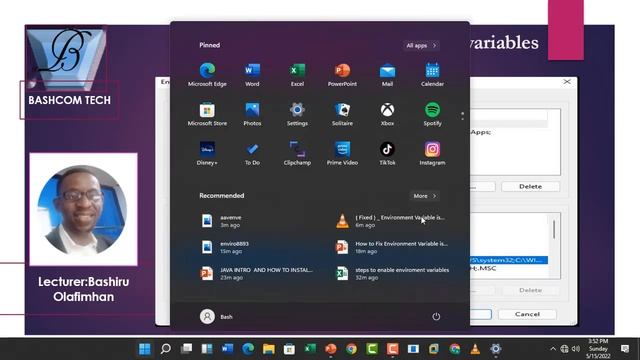The height and width of the screenshot is (360, 640).
Task: Select the .MSC variable row
Action: pyautogui.click(x=509, y=268)
